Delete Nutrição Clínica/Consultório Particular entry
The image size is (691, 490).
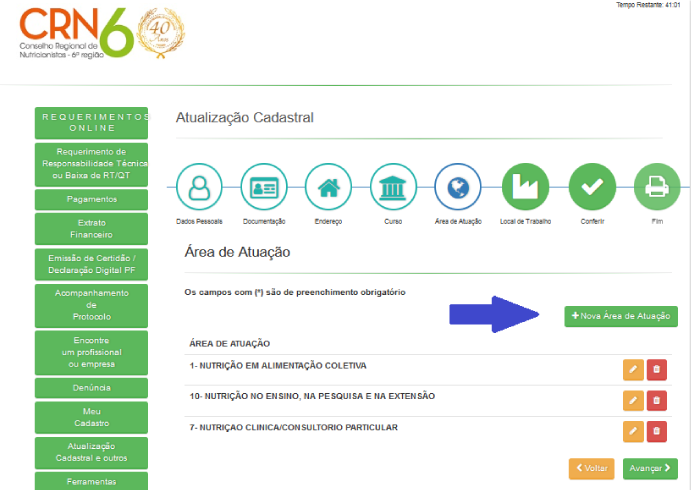657,431
